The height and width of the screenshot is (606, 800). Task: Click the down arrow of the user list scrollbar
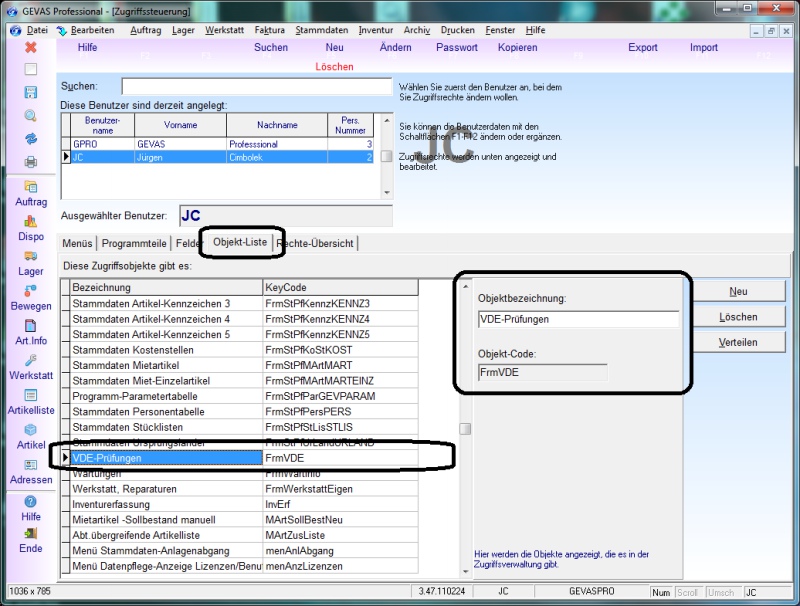387,193
